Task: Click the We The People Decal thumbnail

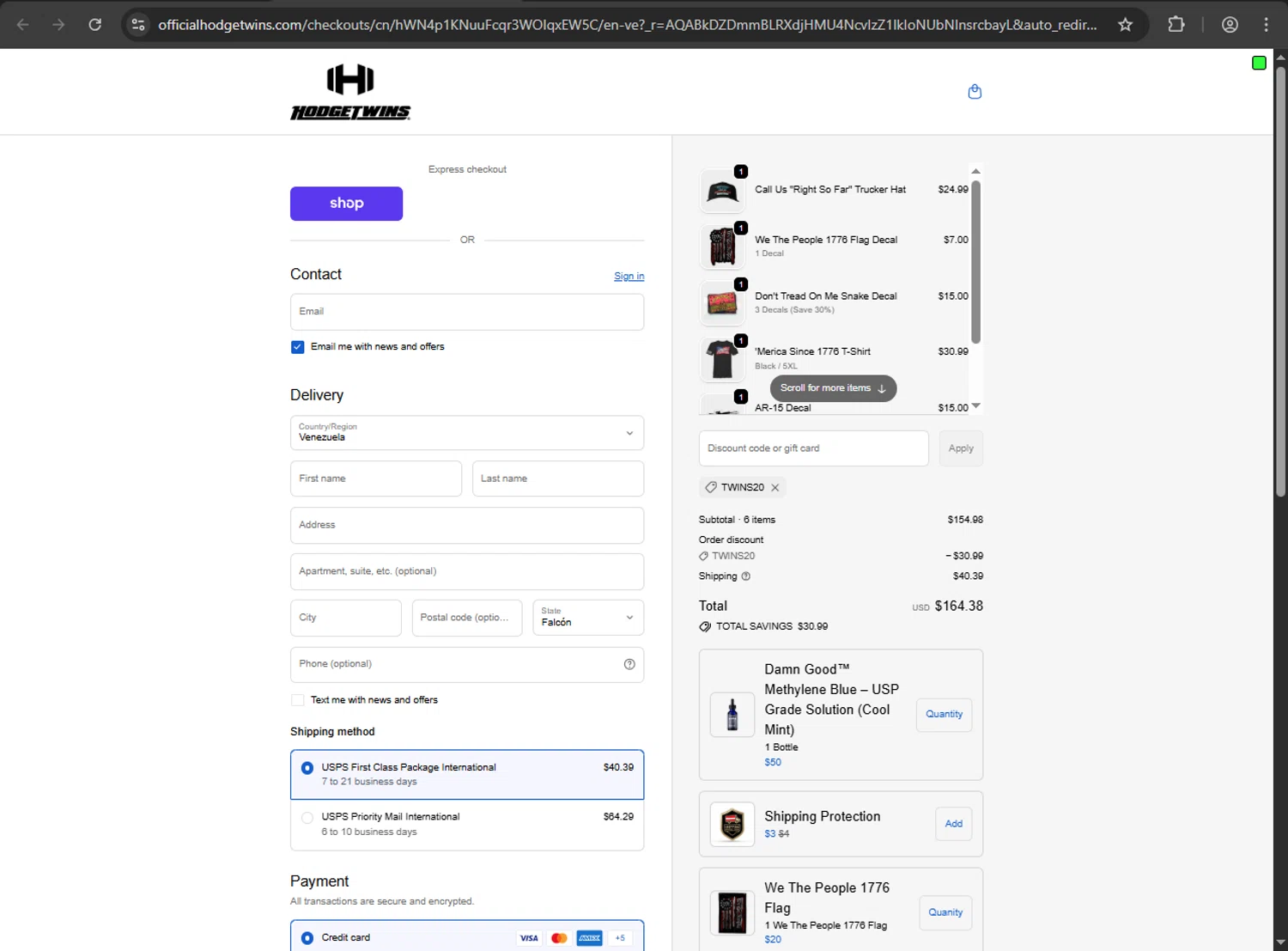Action: pyautogui.click(x=722, y=247)
